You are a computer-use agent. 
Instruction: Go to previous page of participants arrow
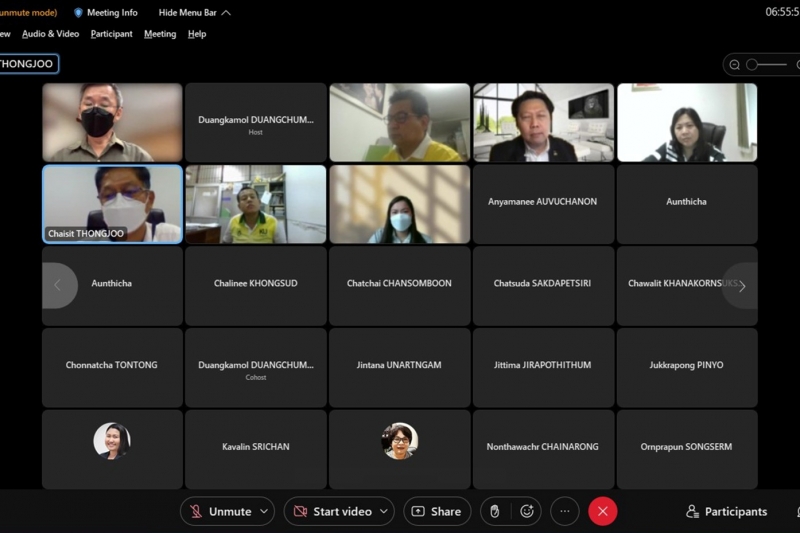57,286
